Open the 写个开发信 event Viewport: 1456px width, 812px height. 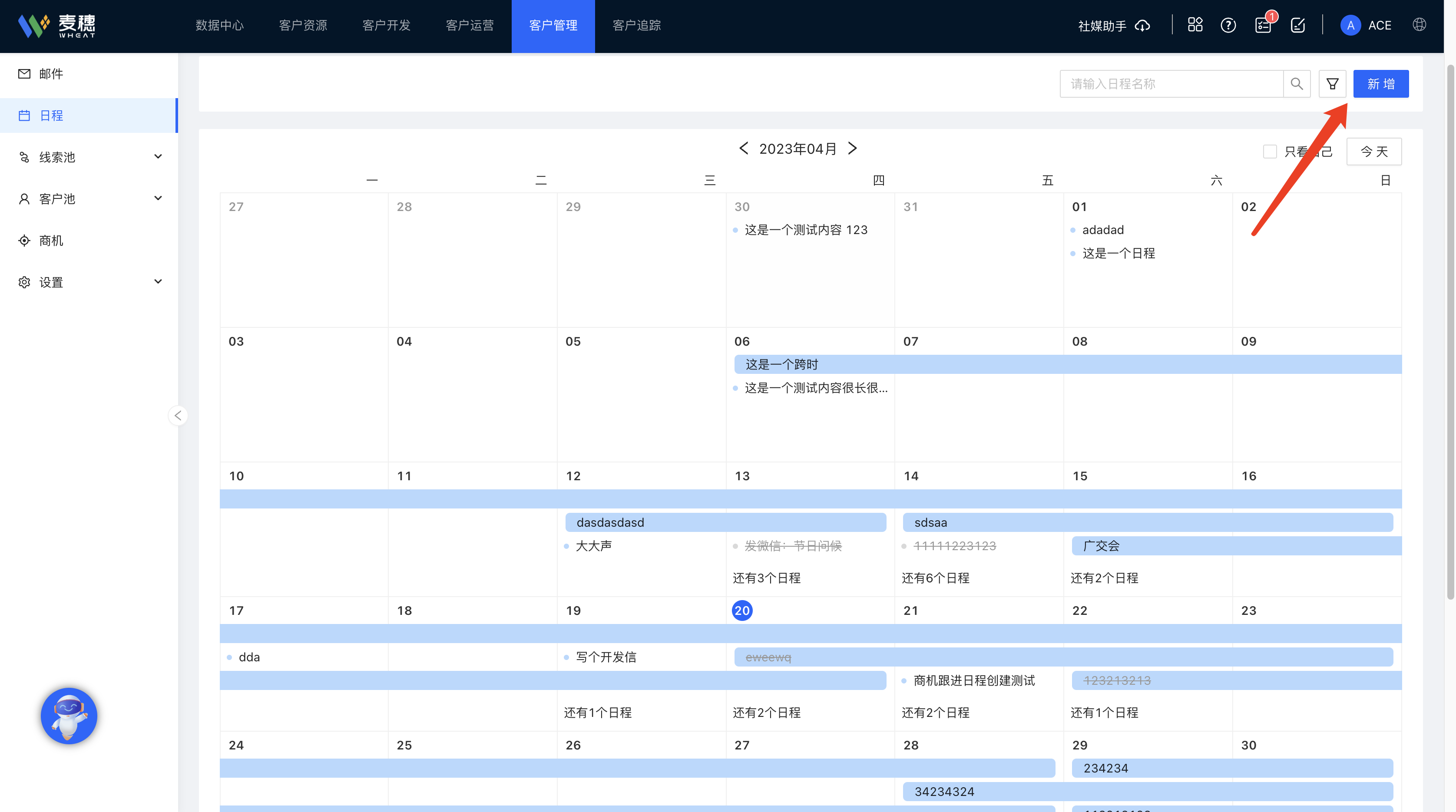606,657
